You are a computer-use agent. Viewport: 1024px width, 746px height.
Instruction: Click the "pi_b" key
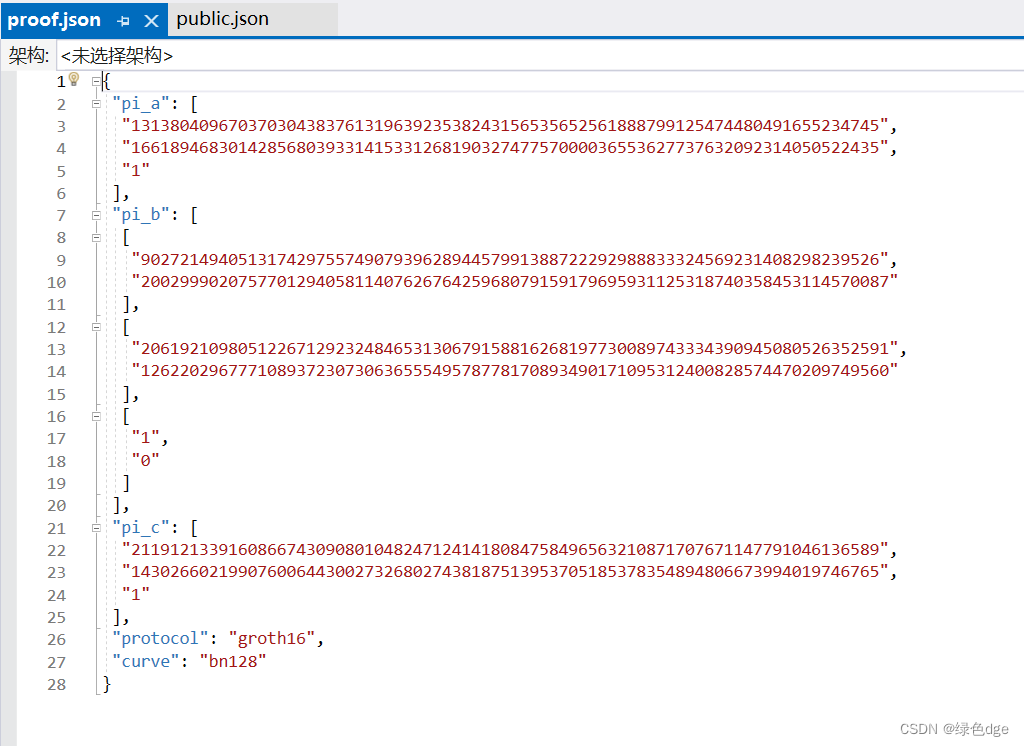coord(140,214)
